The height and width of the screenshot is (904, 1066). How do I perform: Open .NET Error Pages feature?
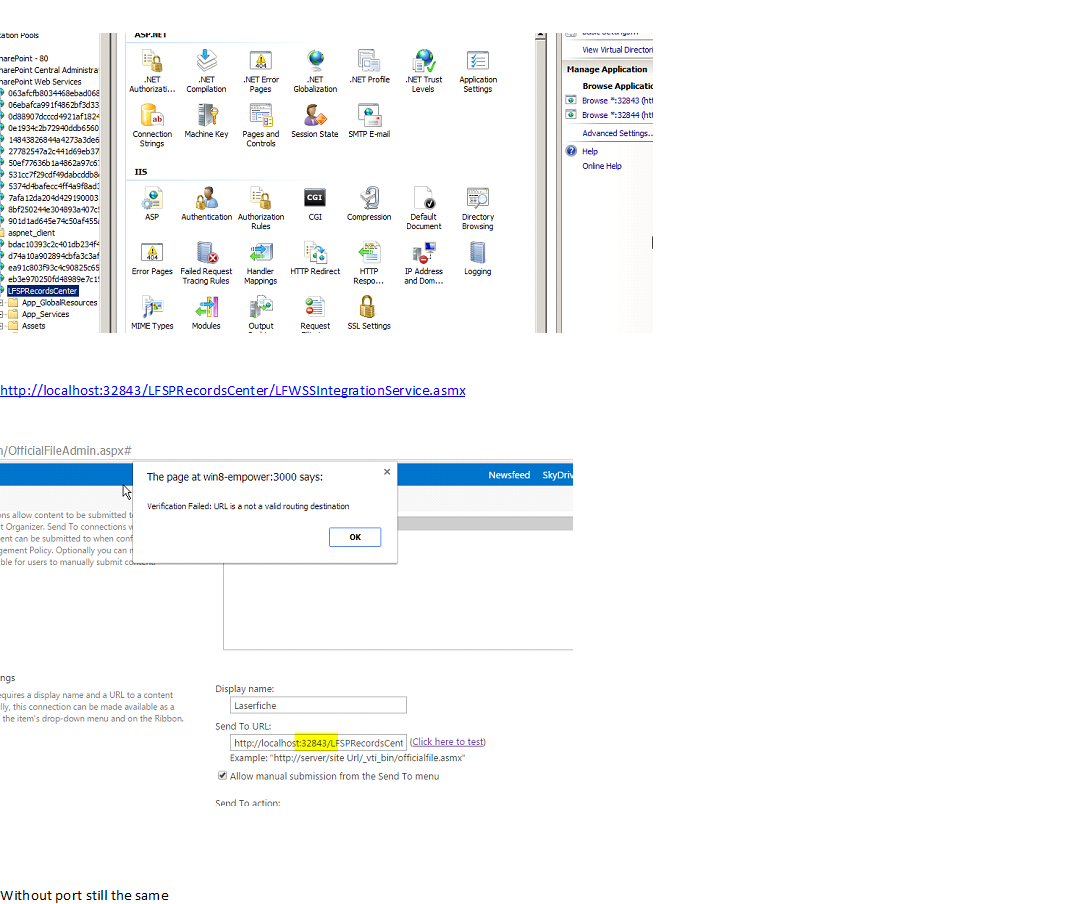coord(261,71)
